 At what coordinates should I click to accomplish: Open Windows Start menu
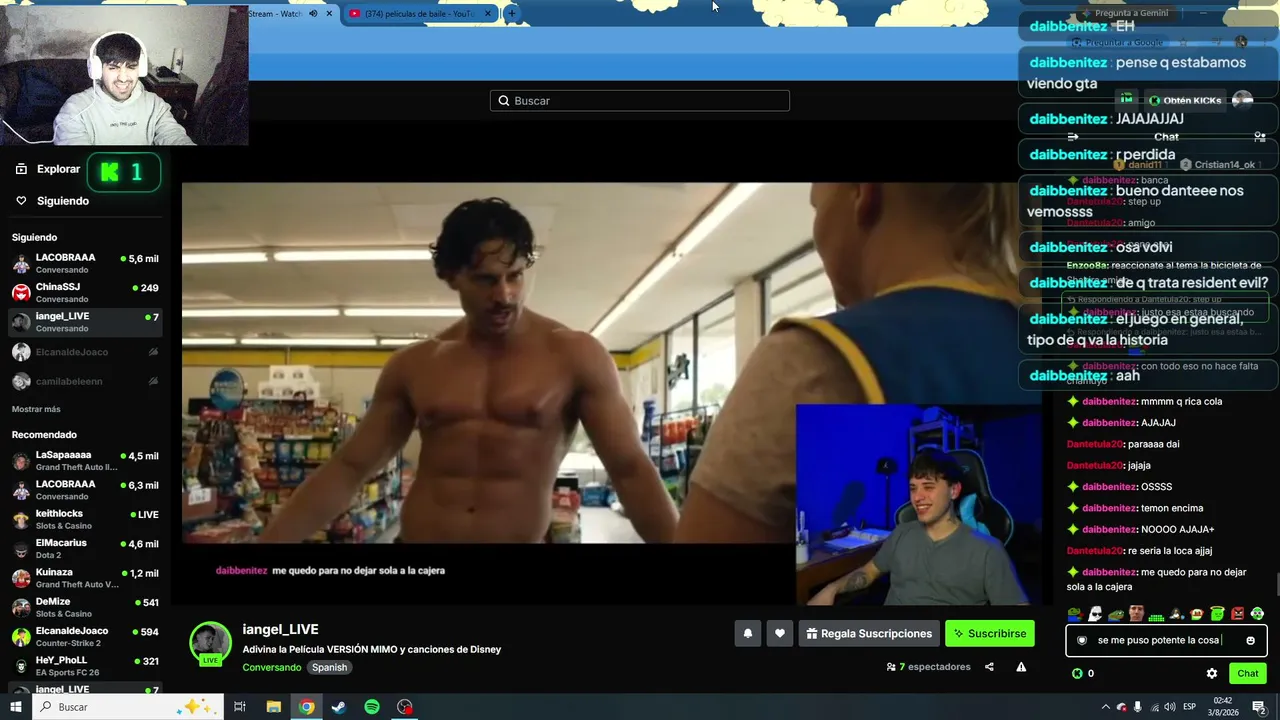click(16, 707)
